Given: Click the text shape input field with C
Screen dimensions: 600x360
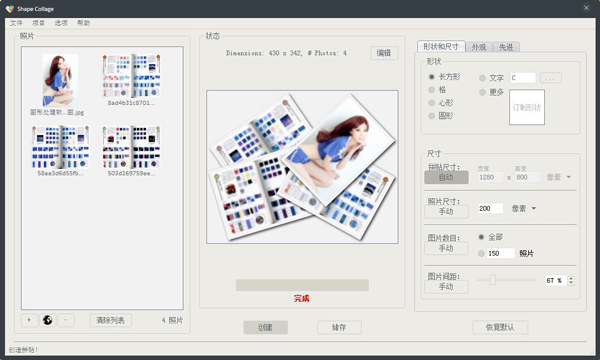Looking at the screenshot, I should click(523, 78).
